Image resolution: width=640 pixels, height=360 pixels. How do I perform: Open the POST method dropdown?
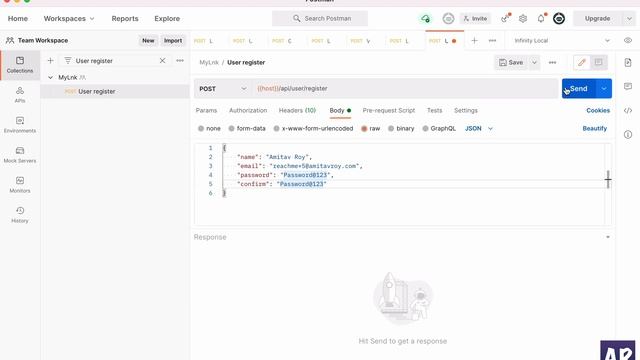tap(223, 89)
